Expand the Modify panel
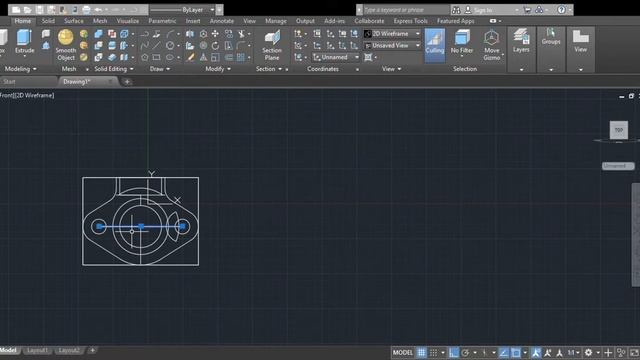This screenshot has width=640, height=360. (x=218, y=69)
